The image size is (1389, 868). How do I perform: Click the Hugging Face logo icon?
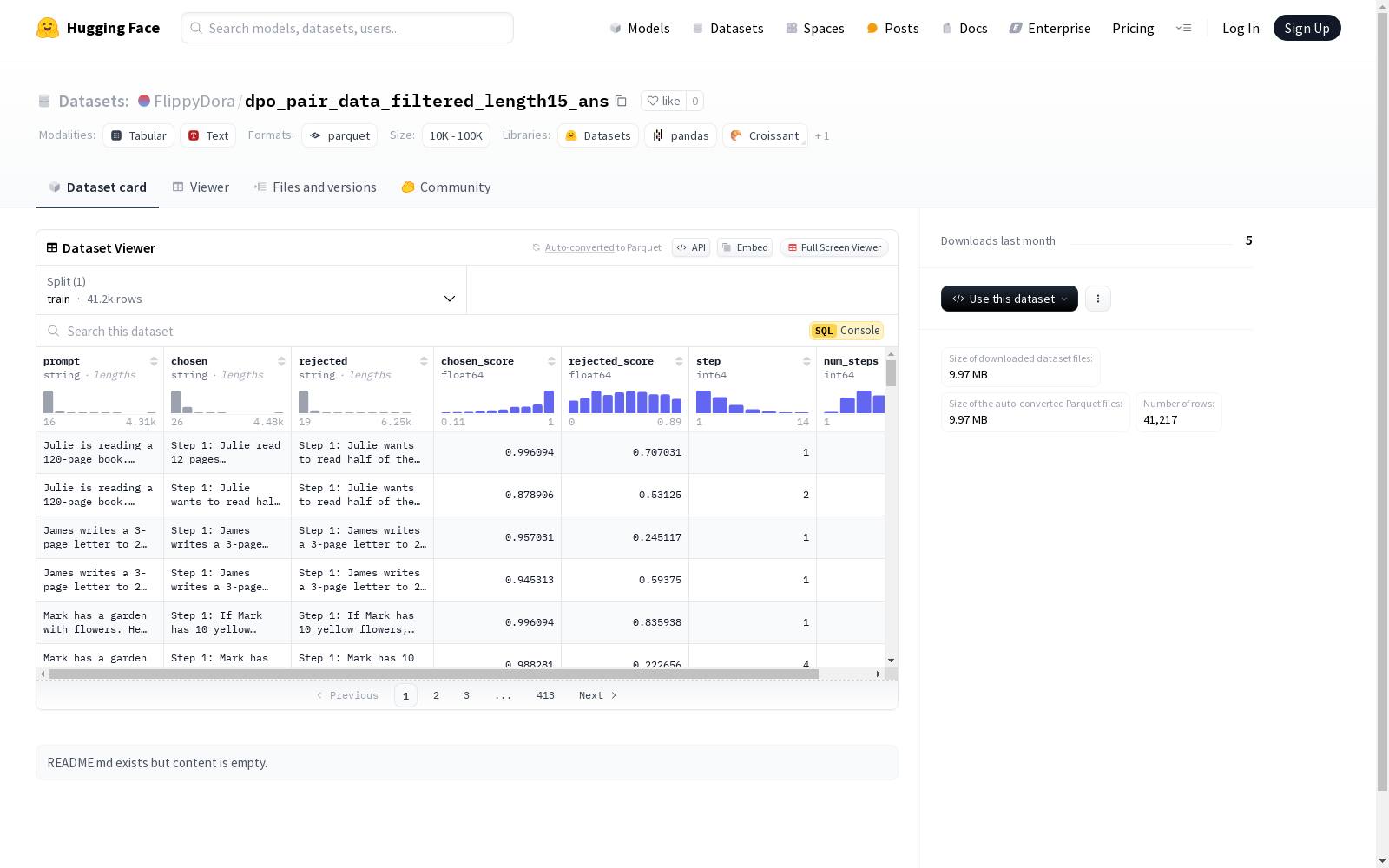point(48,28)
